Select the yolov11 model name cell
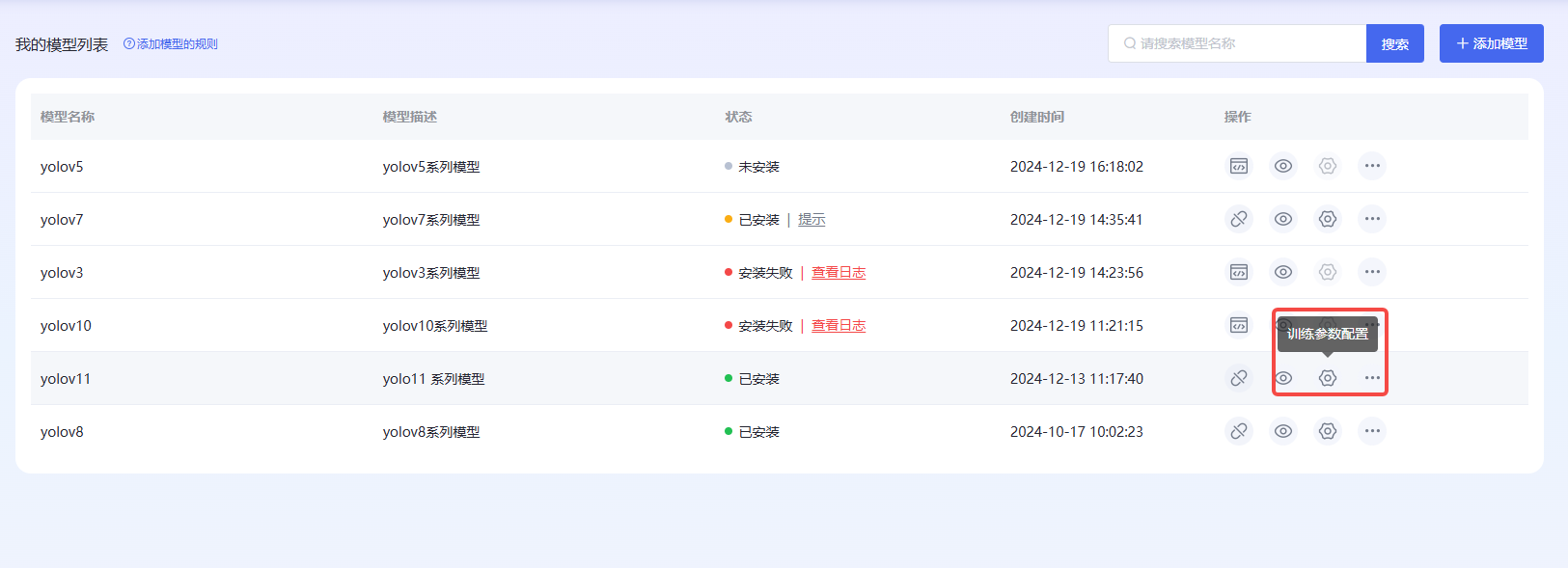This screenshot has height=568, width=1568. click(x=66, y=379)
